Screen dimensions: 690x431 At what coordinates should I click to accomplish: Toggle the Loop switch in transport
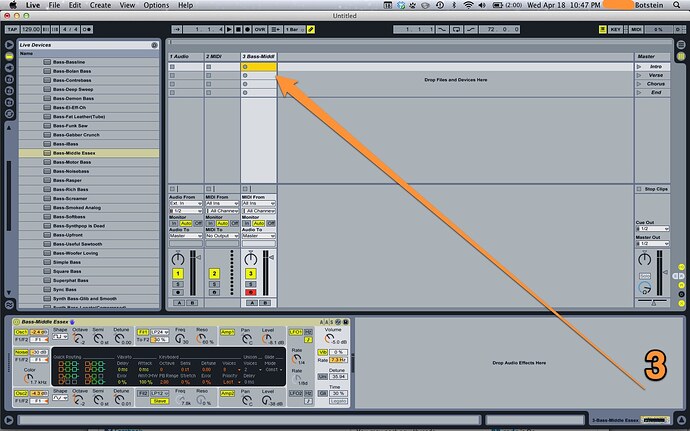pyautogui.click(x=456, y=29)
